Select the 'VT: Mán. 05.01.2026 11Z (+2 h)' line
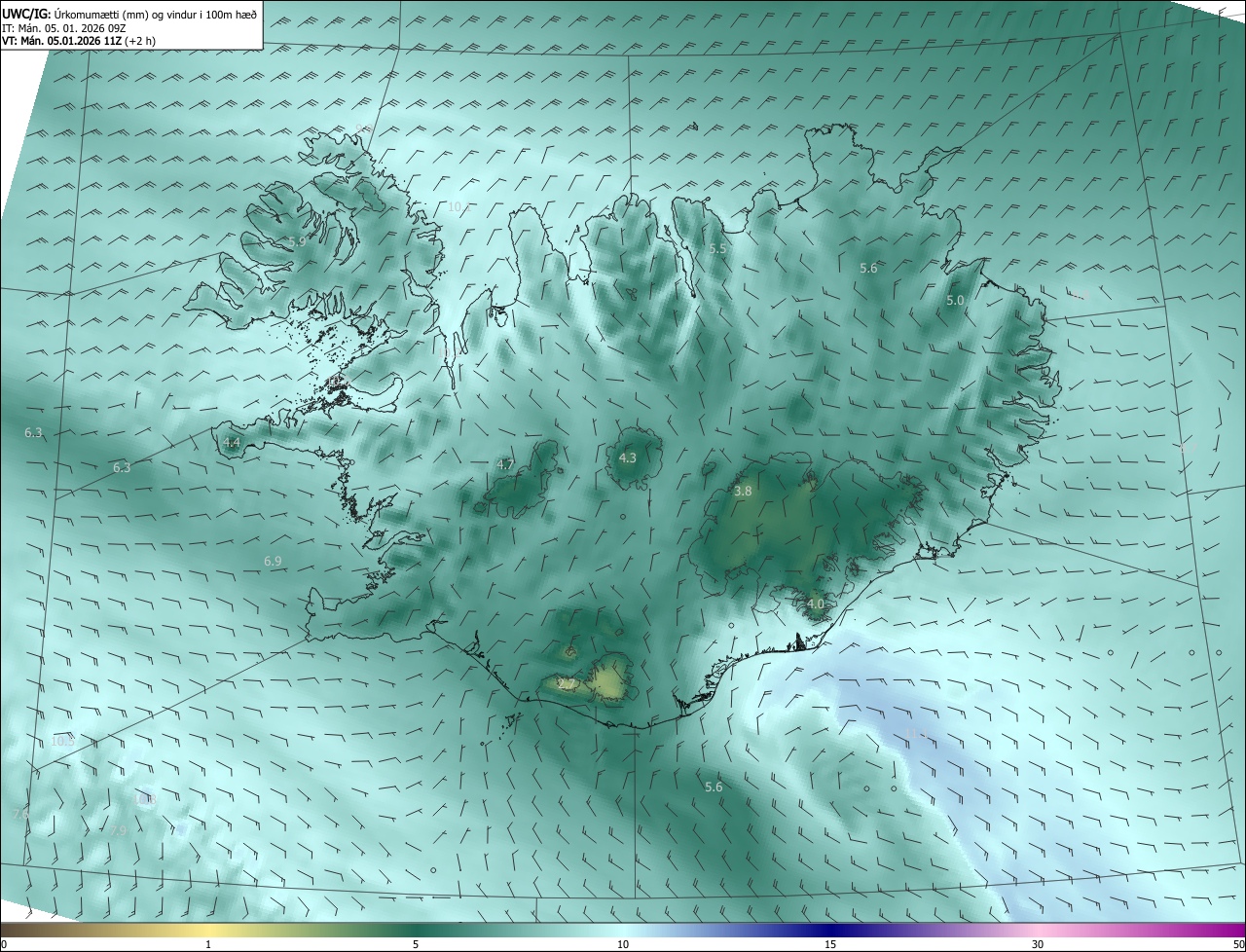The image size is (1246, 952). pos(79,41)
